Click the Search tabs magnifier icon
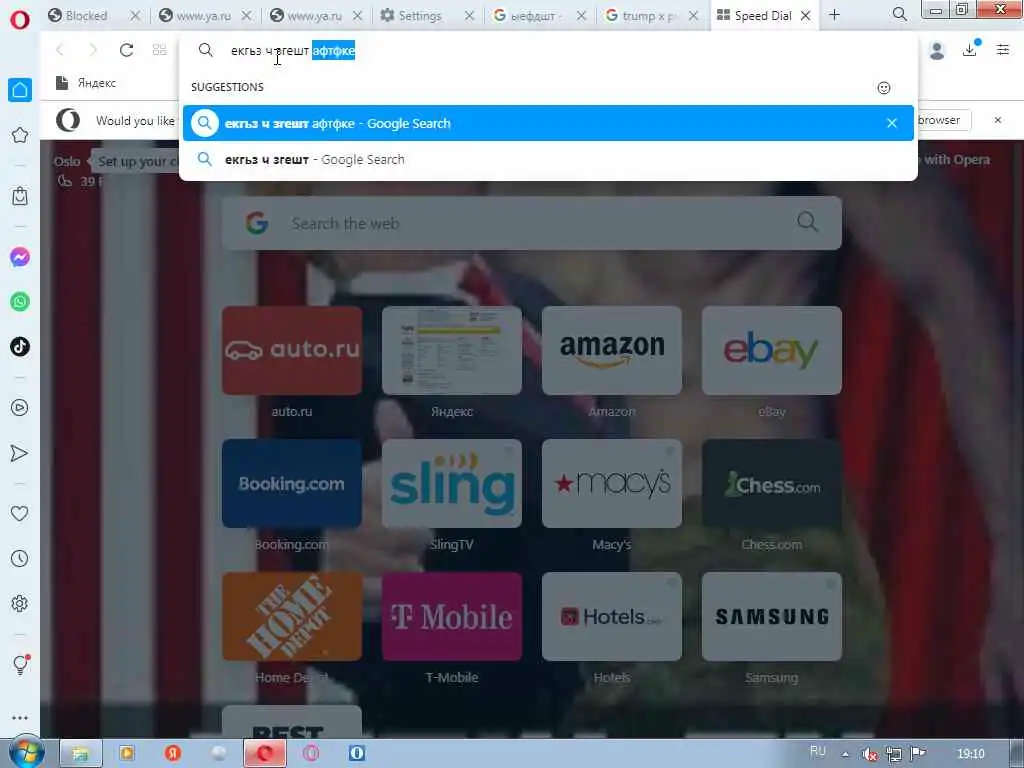The width and height of the screenshot is (1024, 768). point(899,14)
